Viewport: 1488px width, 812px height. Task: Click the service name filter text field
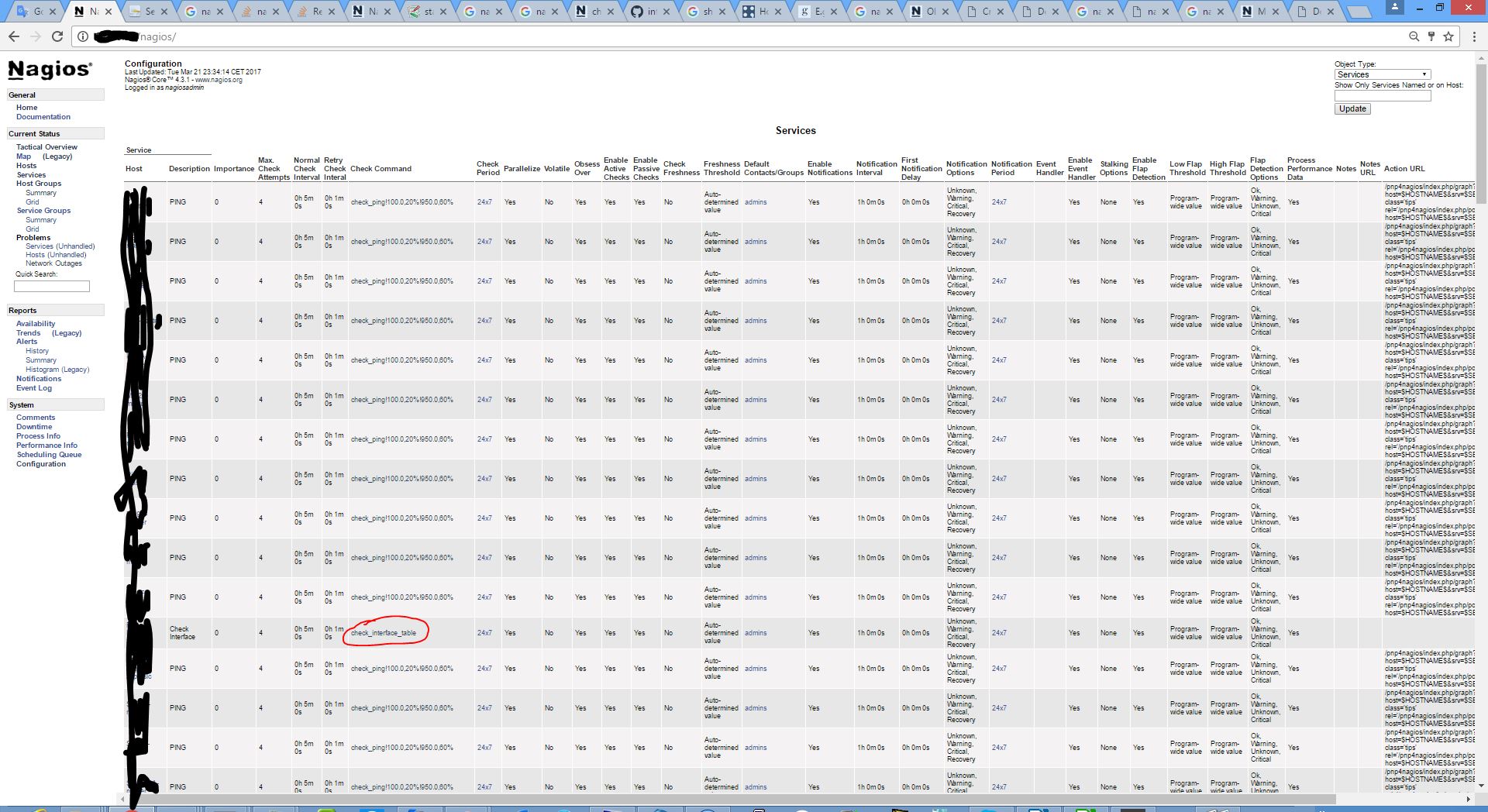pos(1382,96)
